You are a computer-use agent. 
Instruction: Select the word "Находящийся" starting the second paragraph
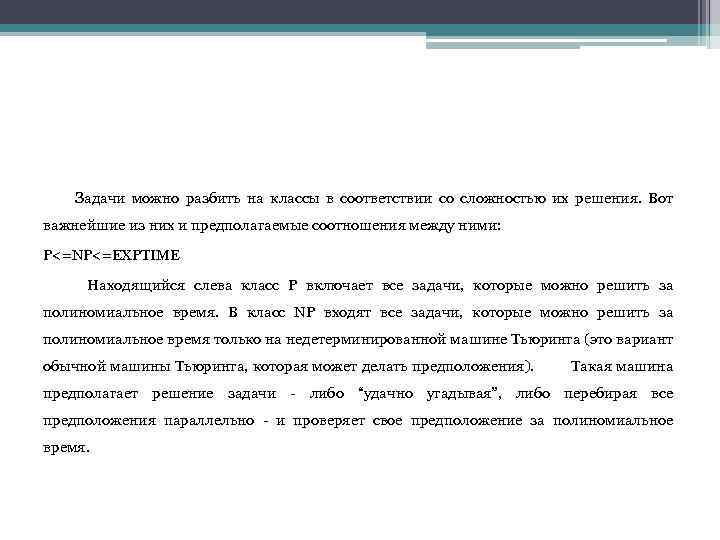coord(136,286)
